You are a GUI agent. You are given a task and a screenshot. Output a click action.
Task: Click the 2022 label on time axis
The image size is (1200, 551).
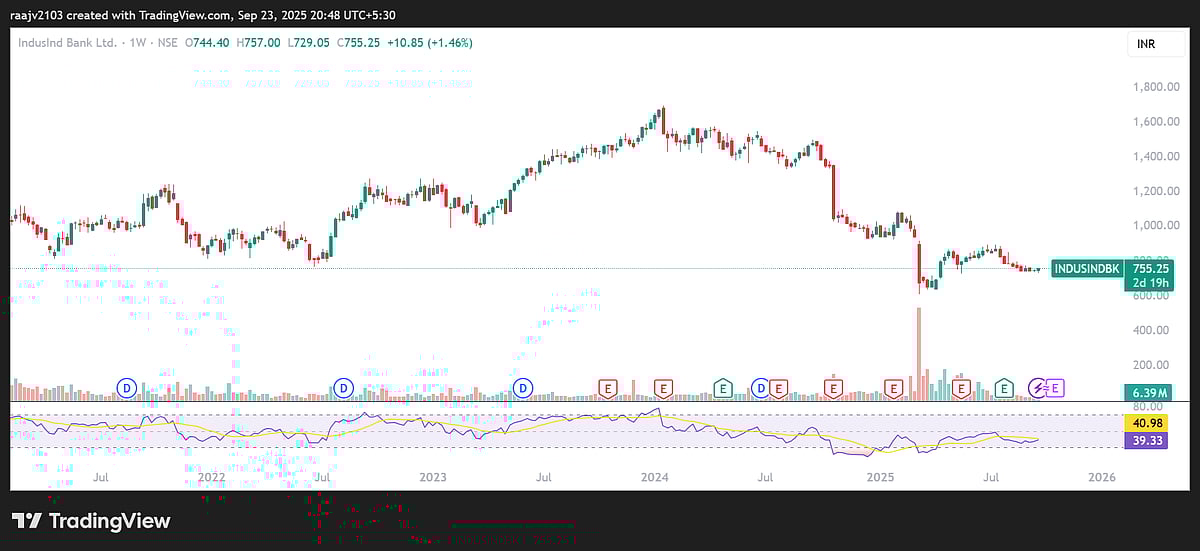pyautogui.click(x=211, y=477)
